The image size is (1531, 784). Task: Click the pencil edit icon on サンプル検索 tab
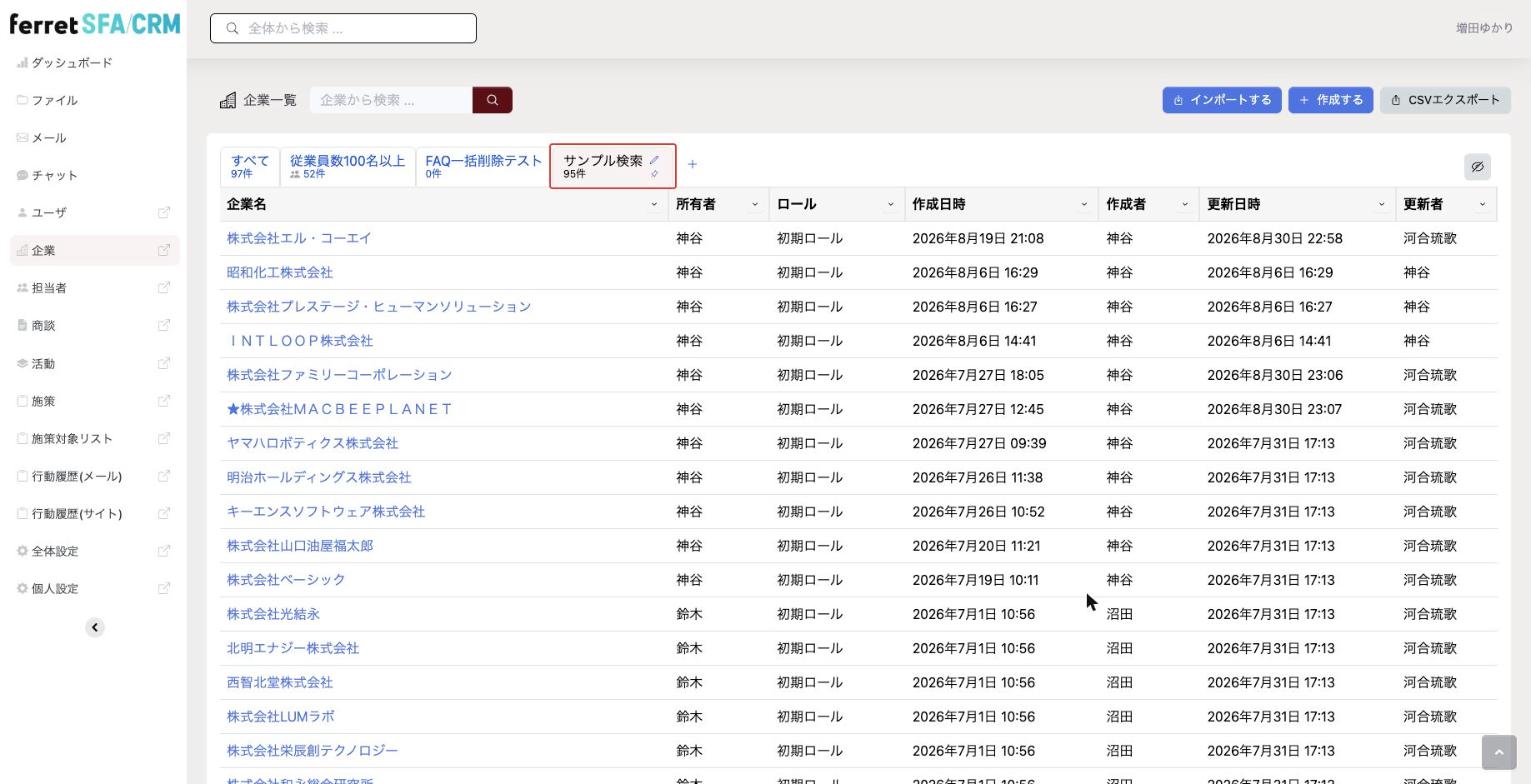point(654,160)
